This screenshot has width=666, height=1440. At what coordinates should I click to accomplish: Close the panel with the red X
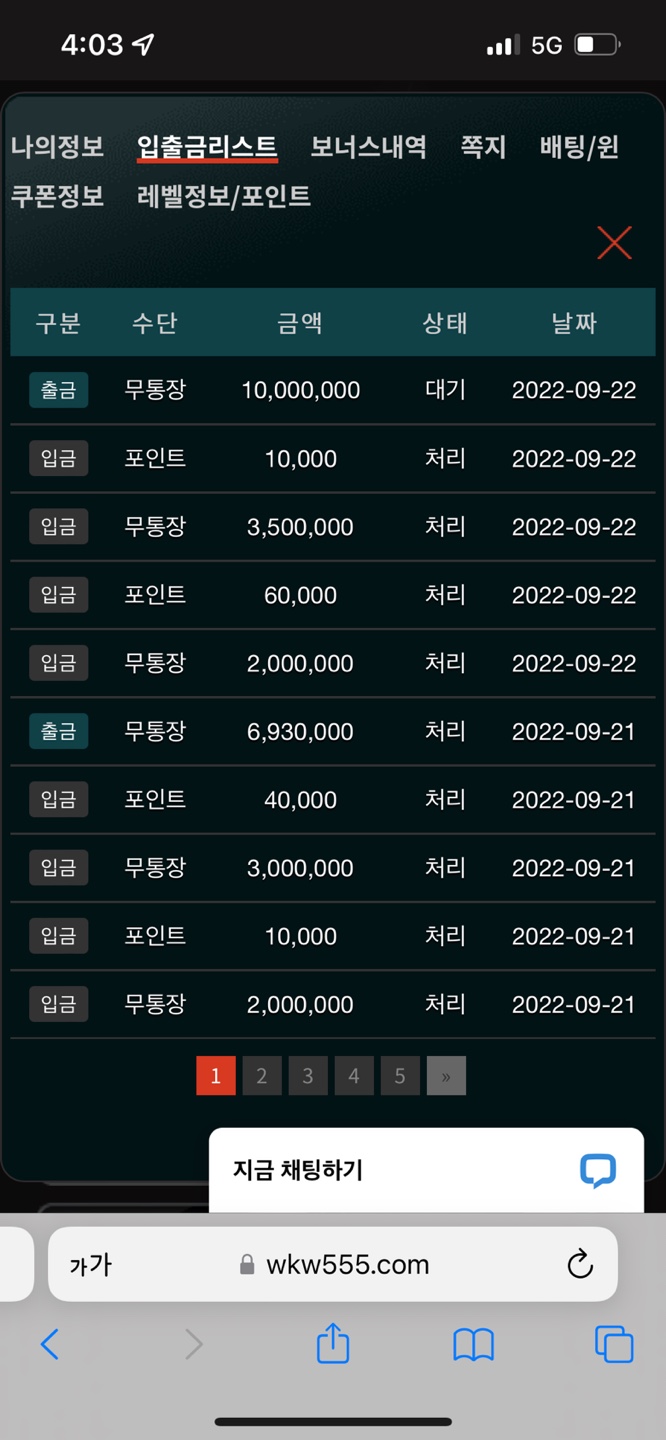[x=614, y=242]
